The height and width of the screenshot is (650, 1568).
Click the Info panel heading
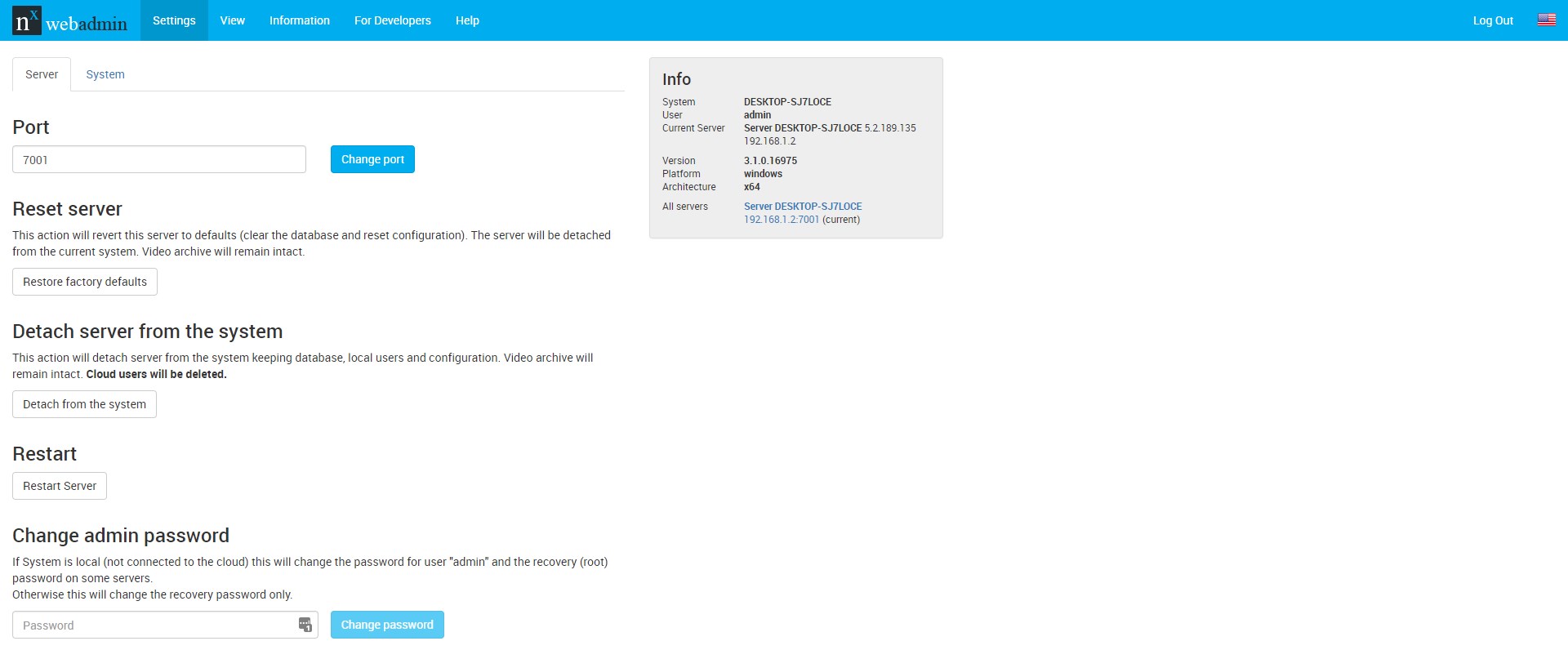pos(676,79)
